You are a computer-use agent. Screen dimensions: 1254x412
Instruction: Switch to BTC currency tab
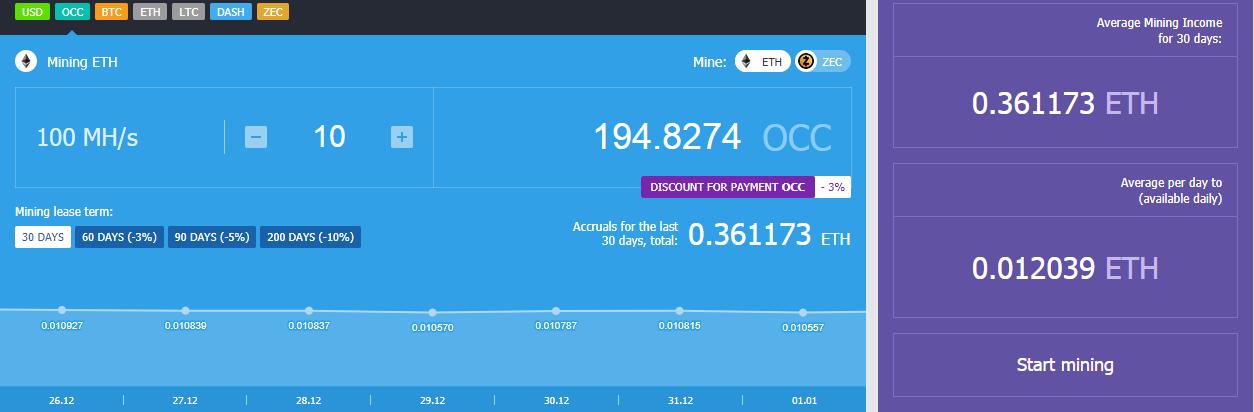(111, 12)
